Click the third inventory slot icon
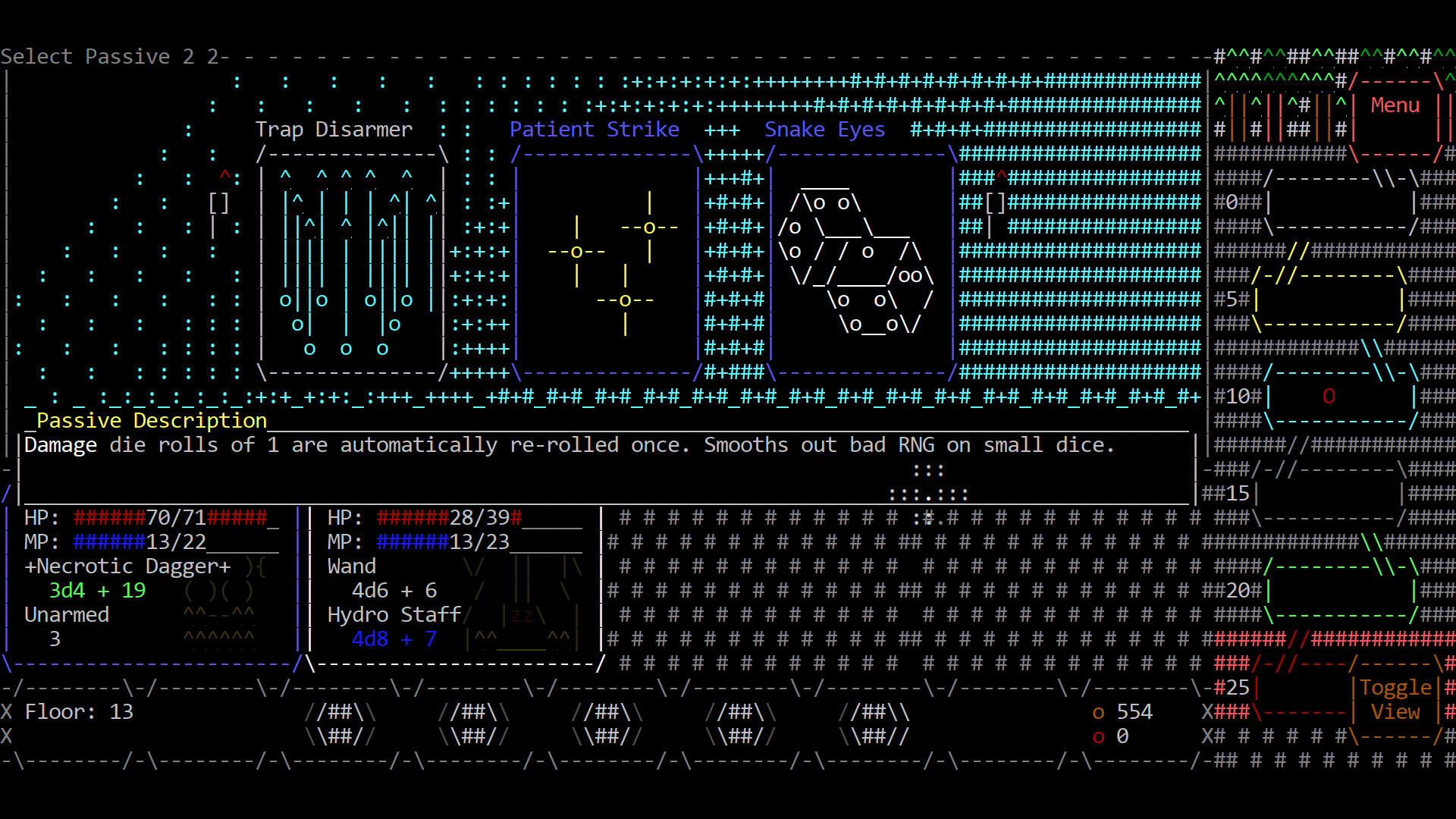 point(607,724)
